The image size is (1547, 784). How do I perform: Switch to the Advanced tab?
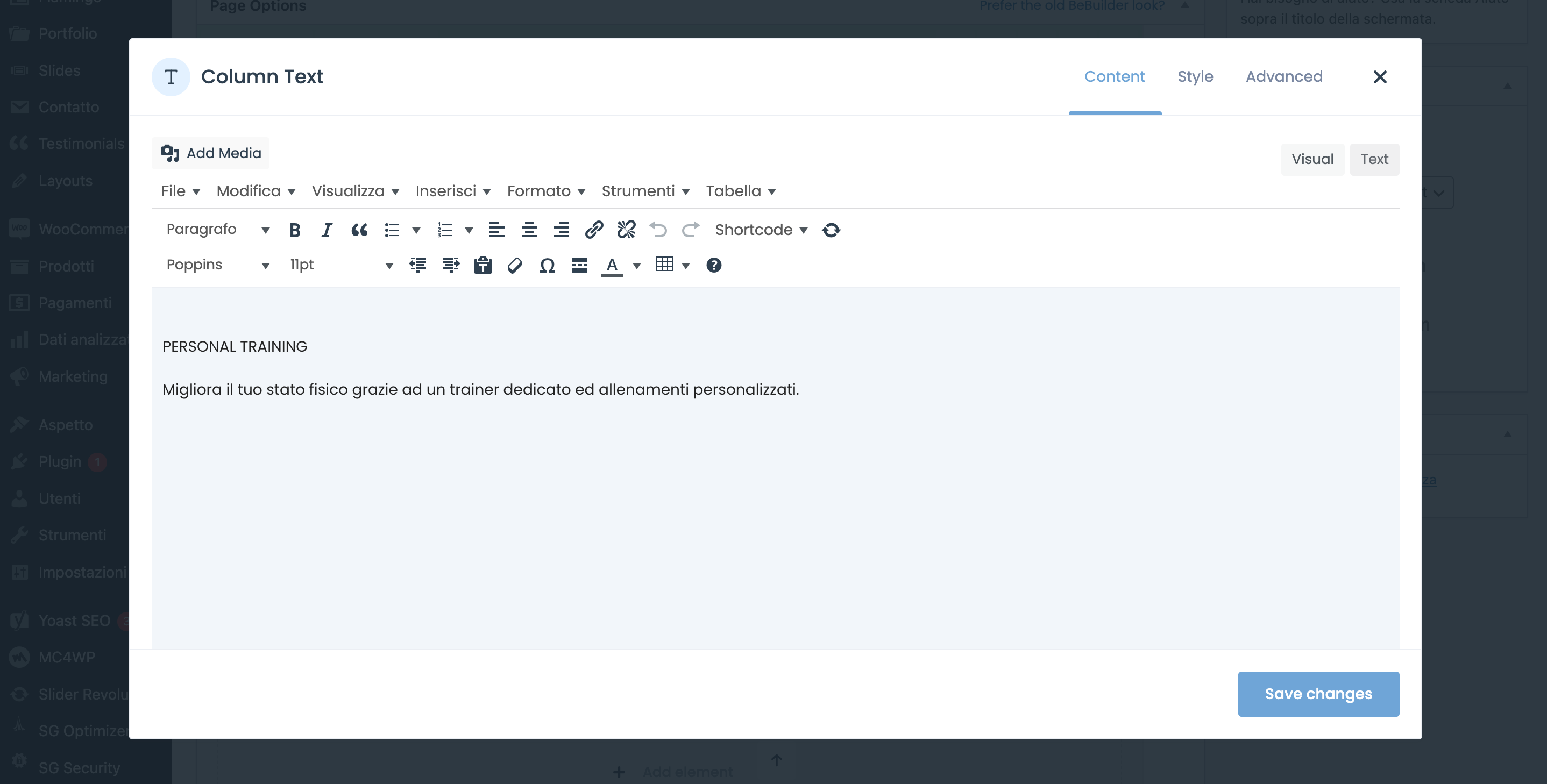[1284, 77]
